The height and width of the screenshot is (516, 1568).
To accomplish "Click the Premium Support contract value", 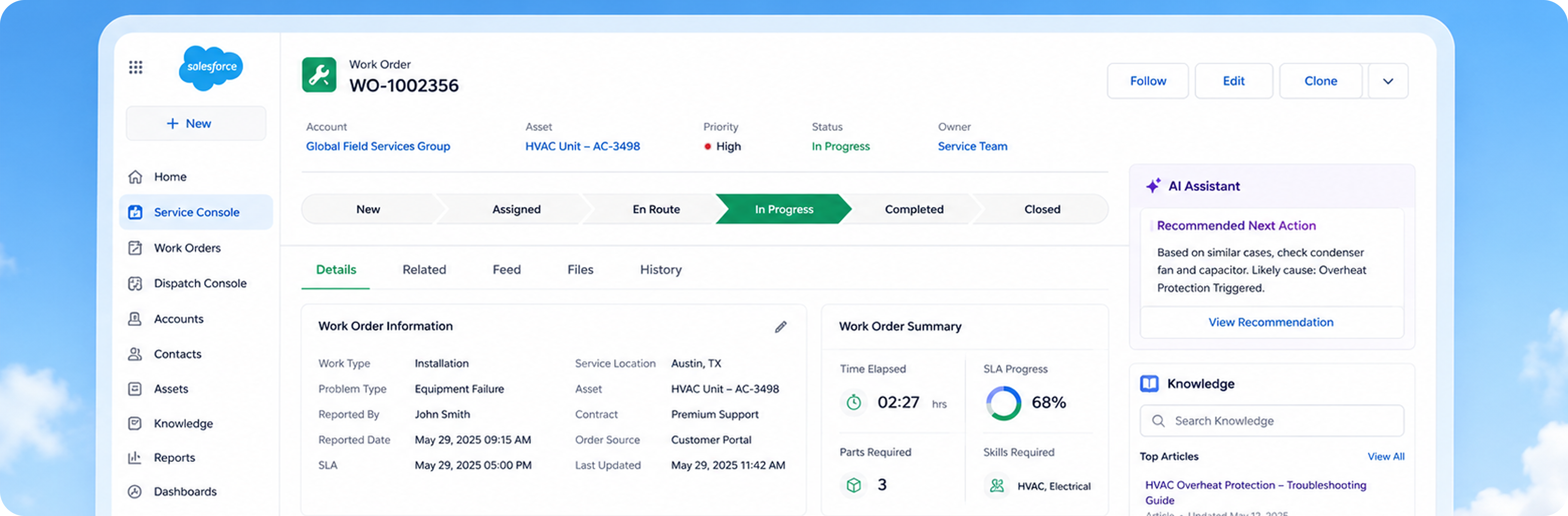I will pyautogui.click(x=715, y=414).
